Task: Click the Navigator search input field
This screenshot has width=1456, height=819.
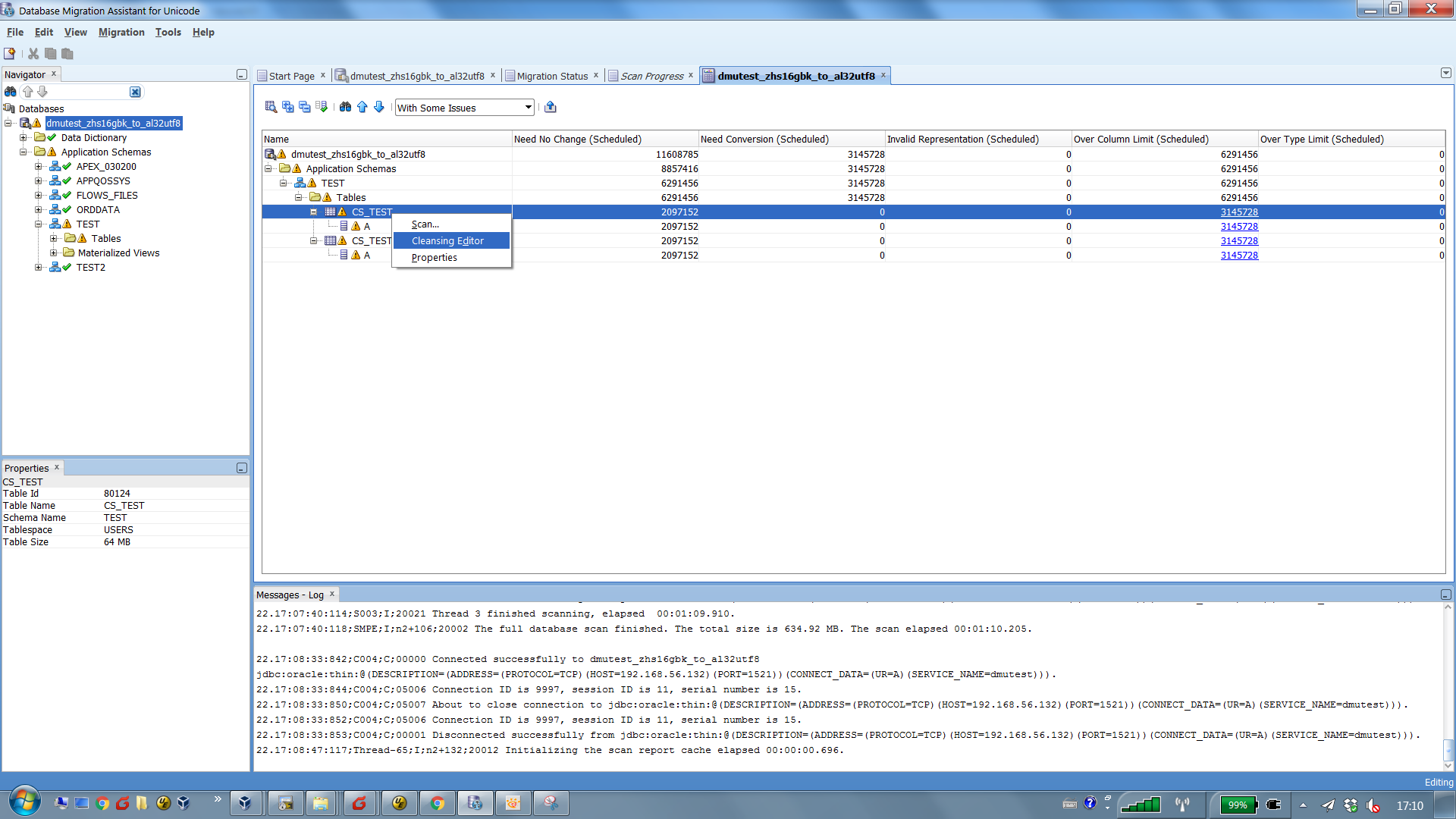Action: [x=89, y=92]
